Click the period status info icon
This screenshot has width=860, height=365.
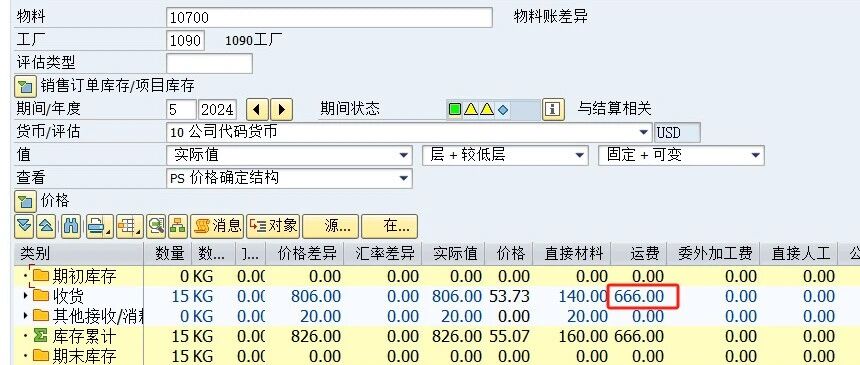[x=553, y=109]
